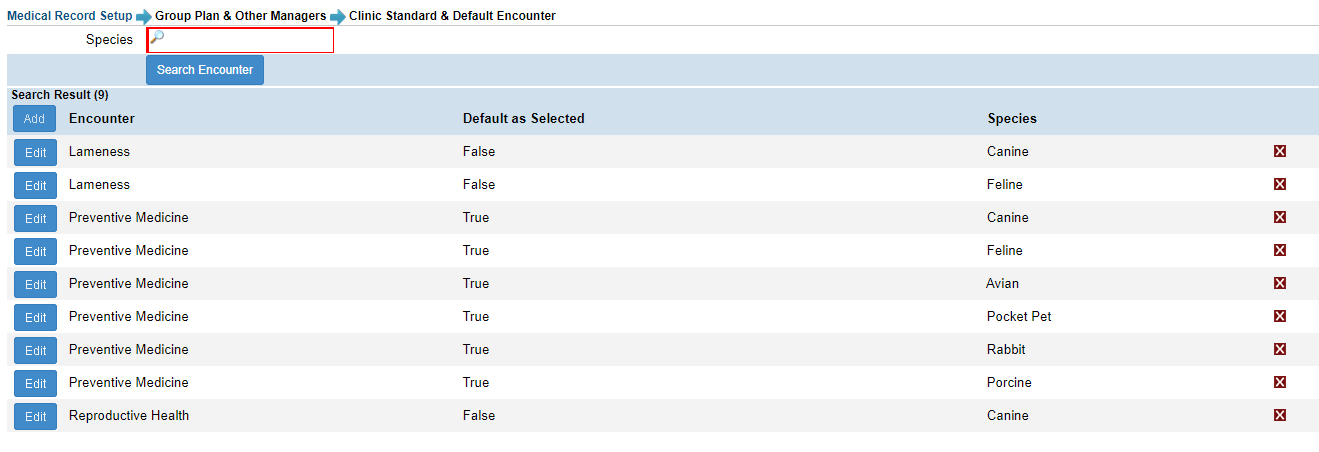Click the search magnifier icon in Species field
Image resolution: width=1319 pixels, height=452 pixels.
point(157,38)
